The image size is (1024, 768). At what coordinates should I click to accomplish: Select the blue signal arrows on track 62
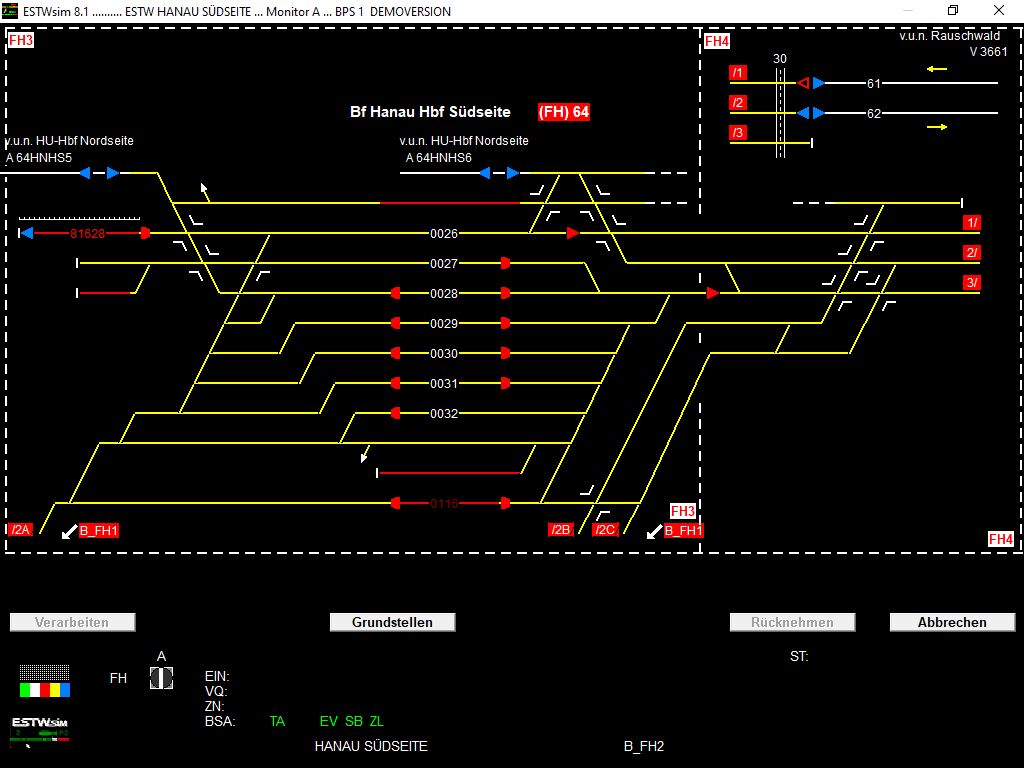point(812,113)
